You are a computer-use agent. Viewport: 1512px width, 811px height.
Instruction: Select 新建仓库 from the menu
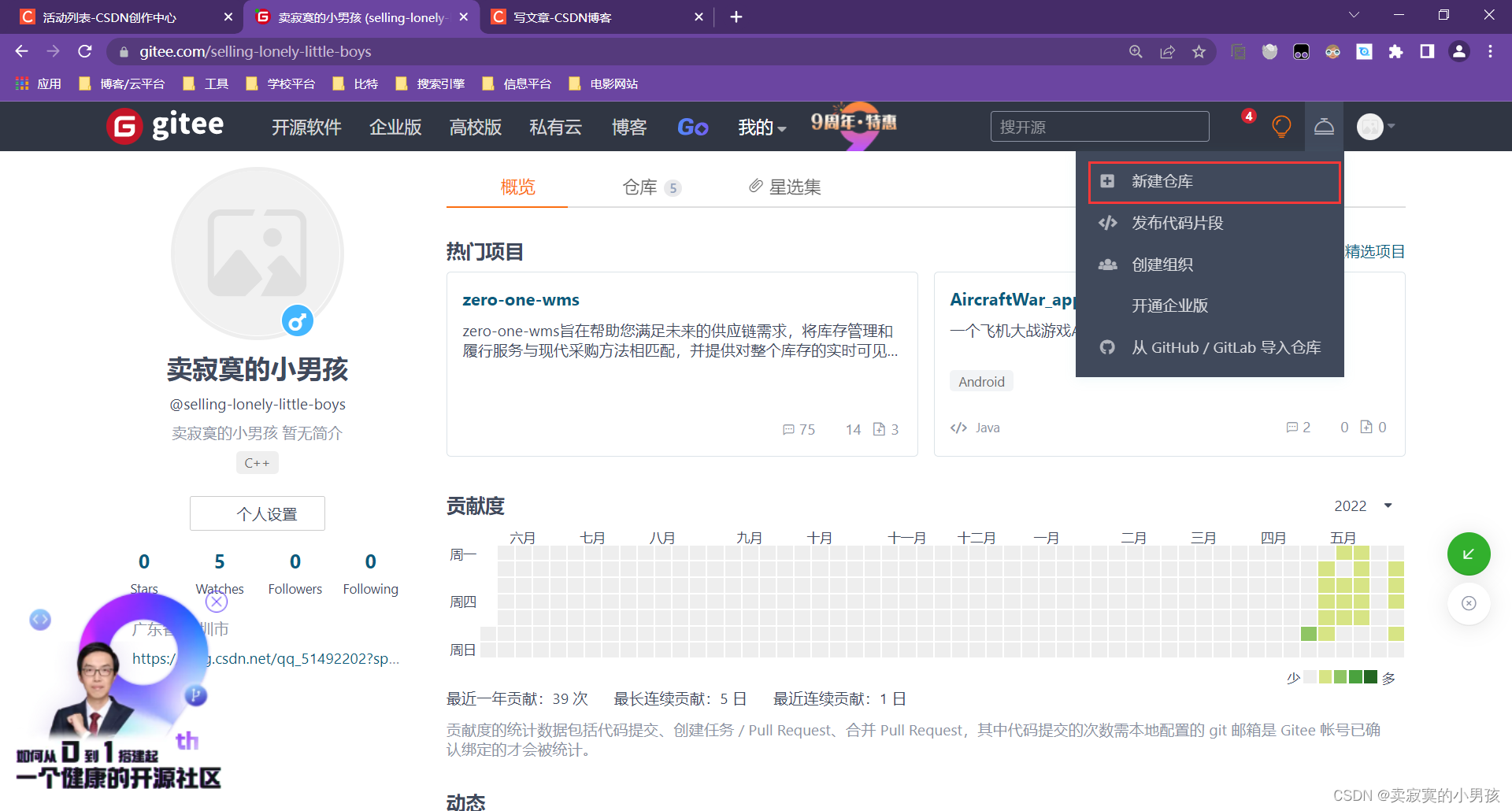(x=1214, y=182)
